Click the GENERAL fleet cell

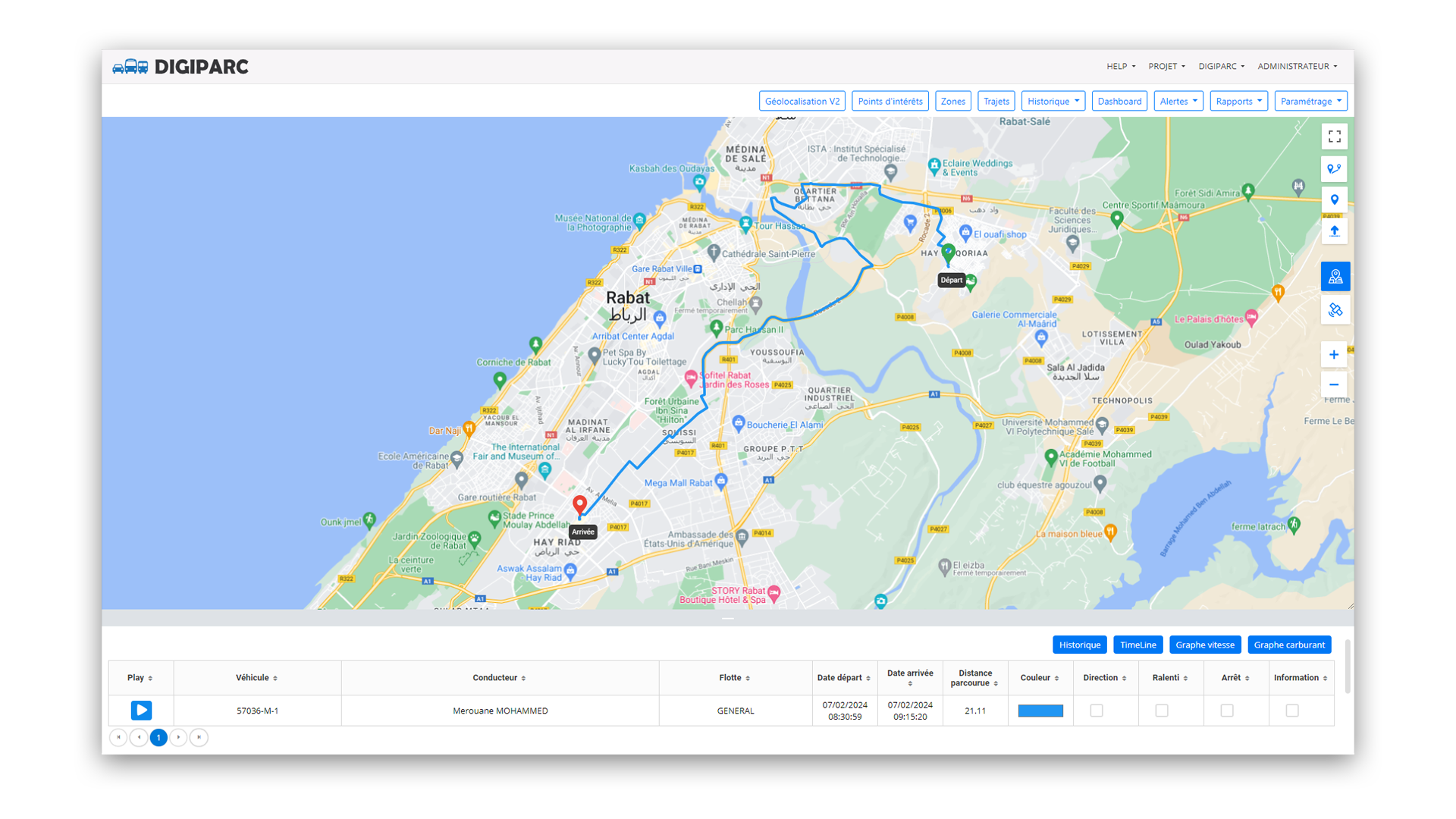[x=736, y=711]
